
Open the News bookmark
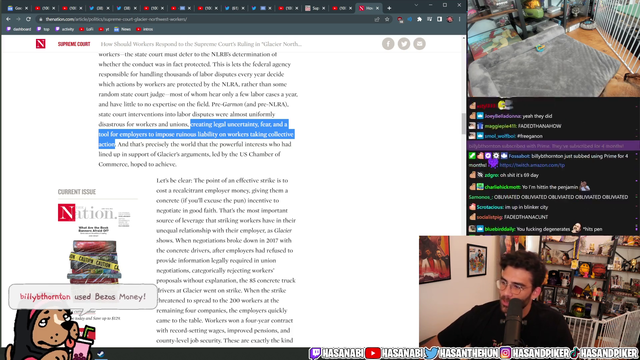(x=122, y=29)
